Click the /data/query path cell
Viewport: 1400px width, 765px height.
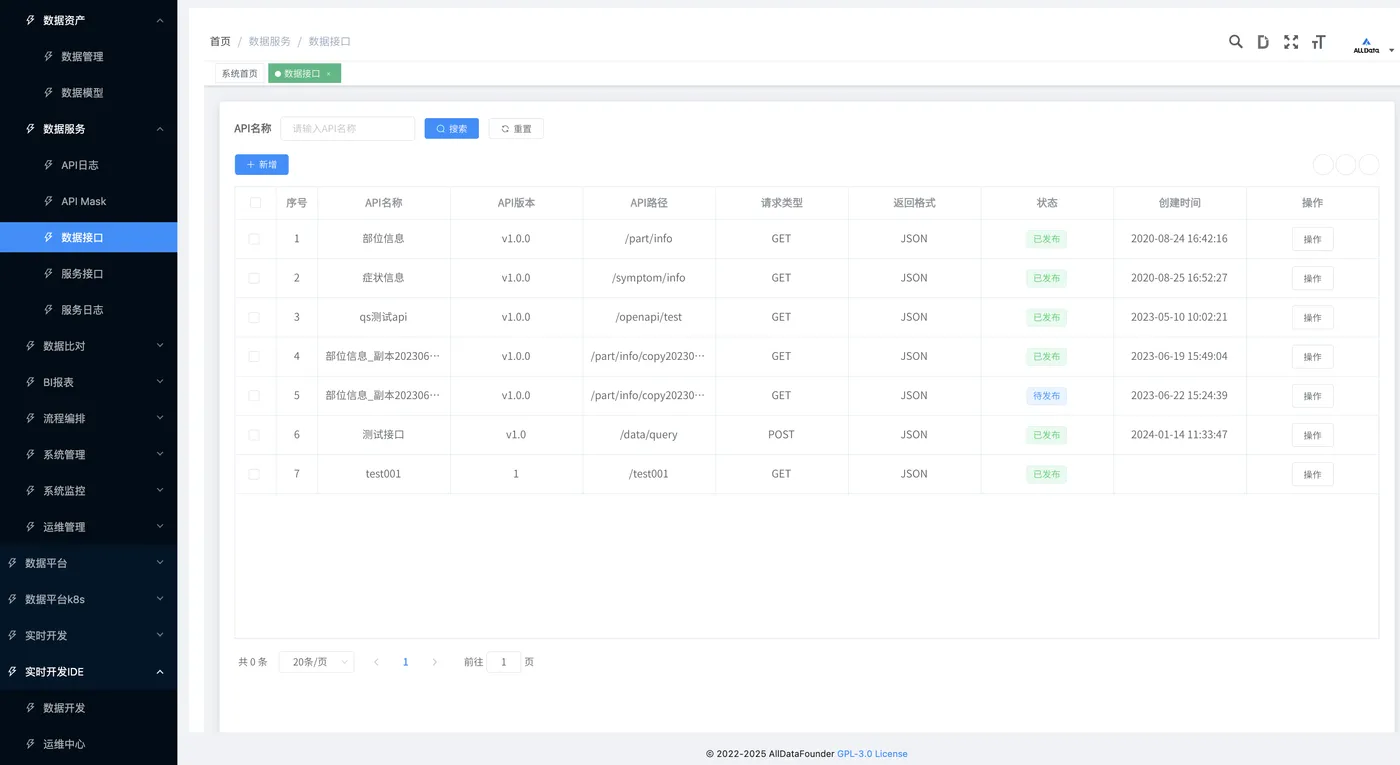649,435
